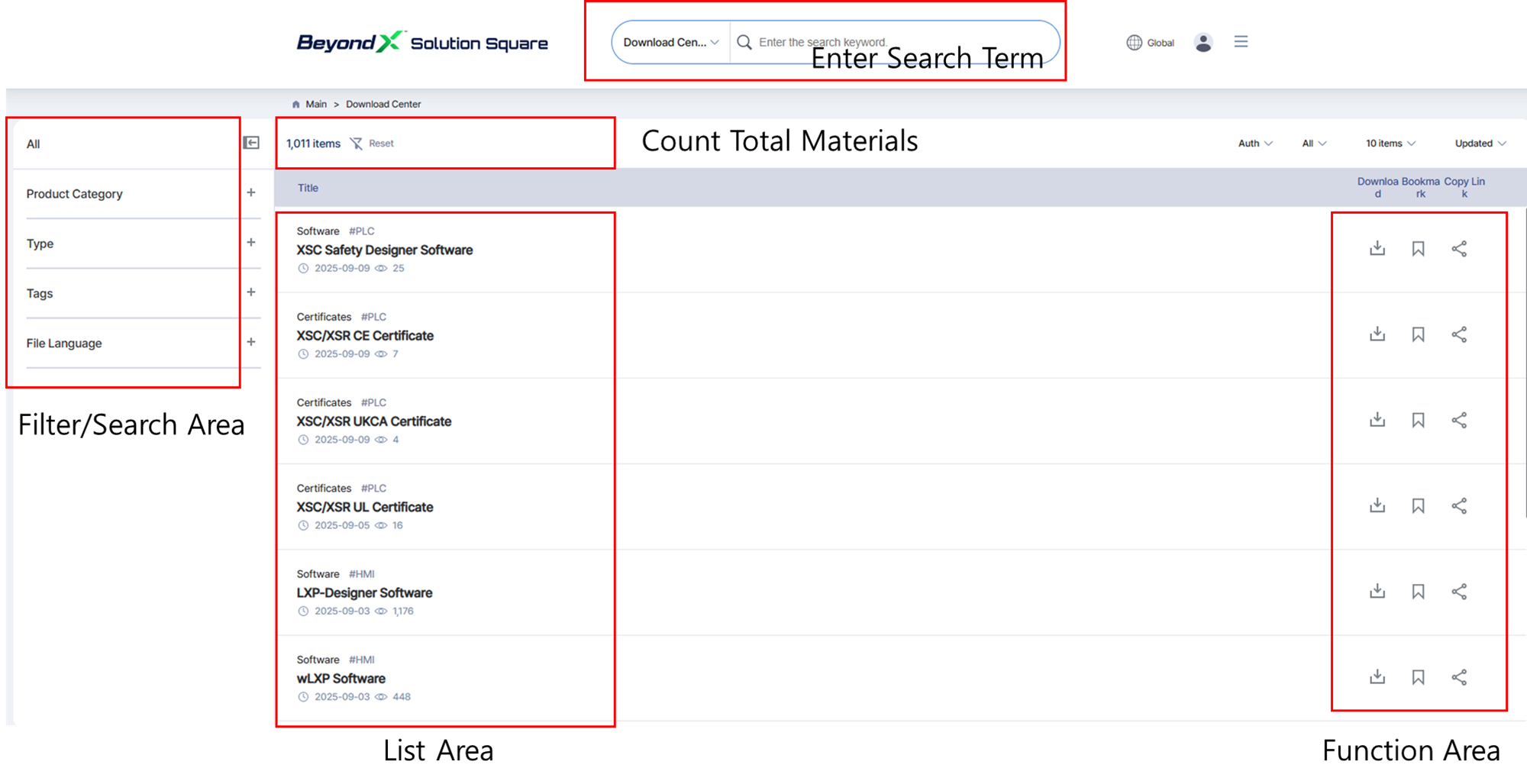Screen dimensions: 1527x784
Task: Open the user account profile icon
Action: 1203,43
